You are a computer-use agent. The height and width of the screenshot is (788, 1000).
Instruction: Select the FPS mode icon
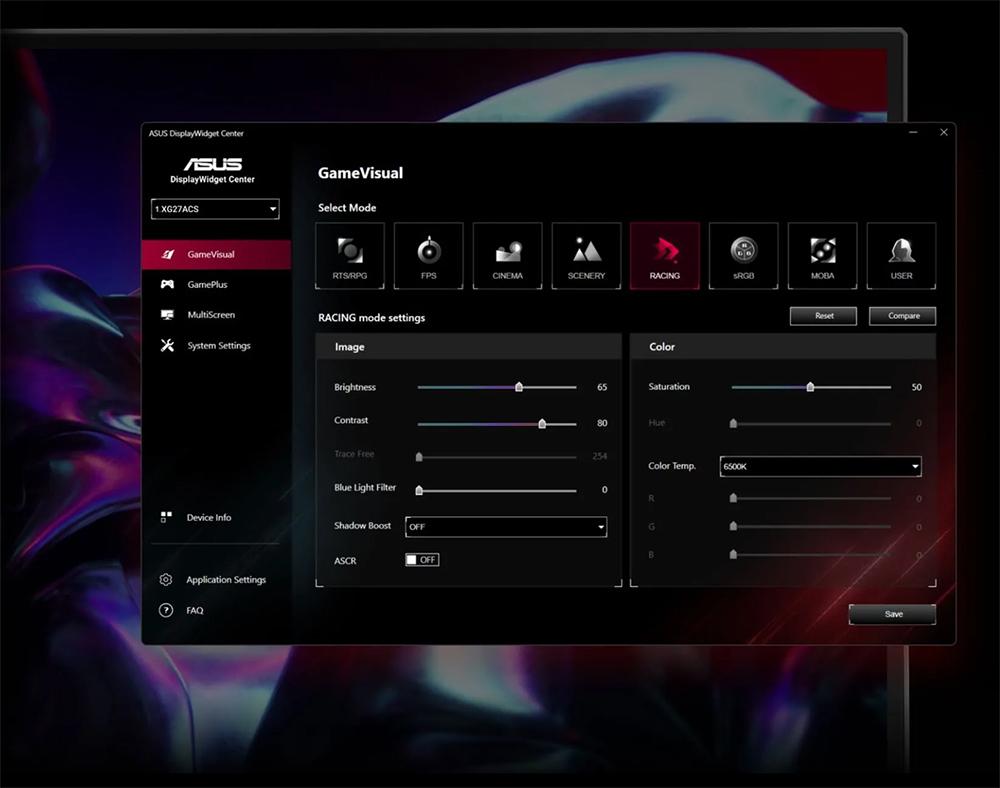coord(428,255)
